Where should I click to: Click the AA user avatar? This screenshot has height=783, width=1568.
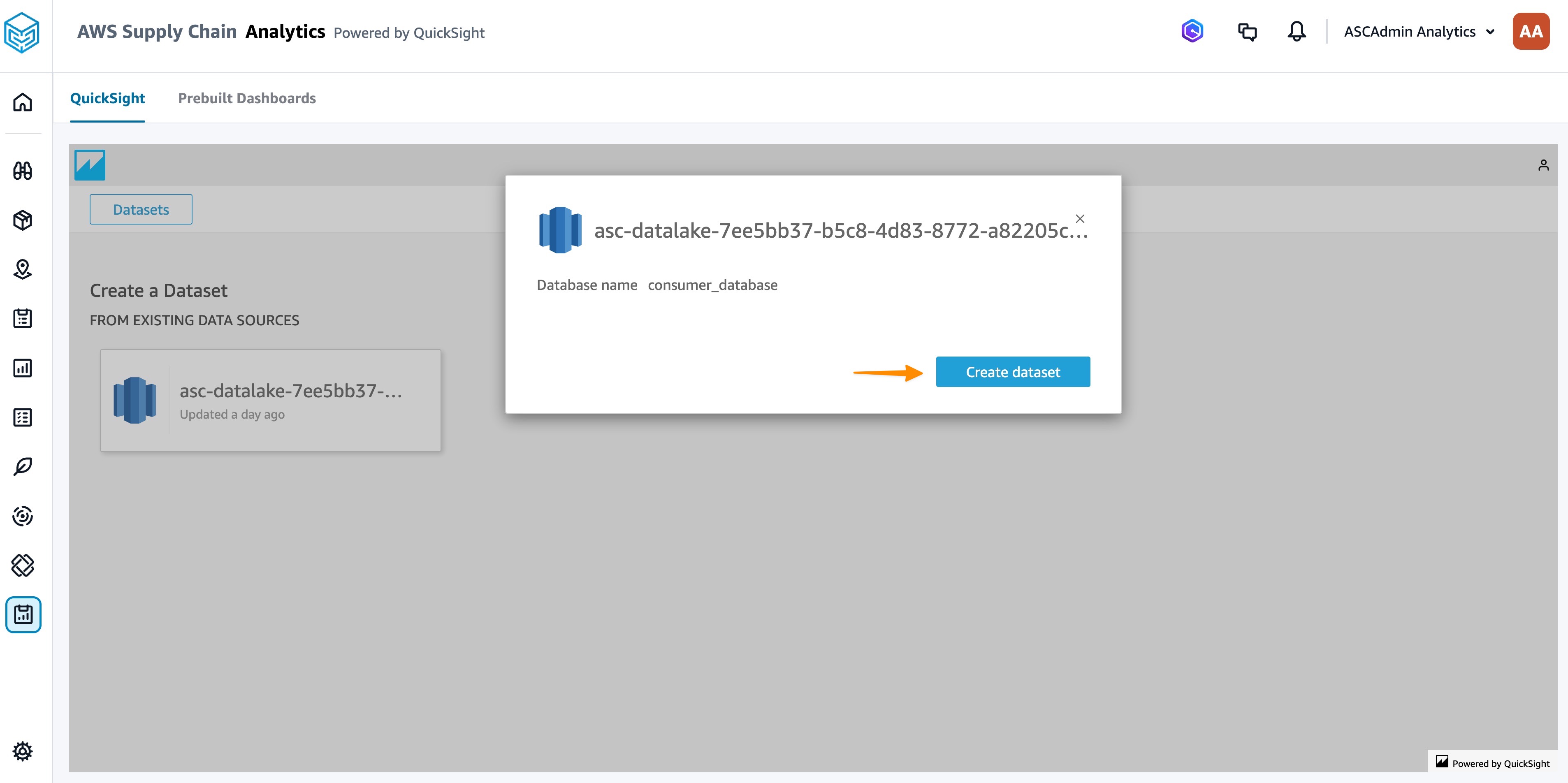[1531, 31]
